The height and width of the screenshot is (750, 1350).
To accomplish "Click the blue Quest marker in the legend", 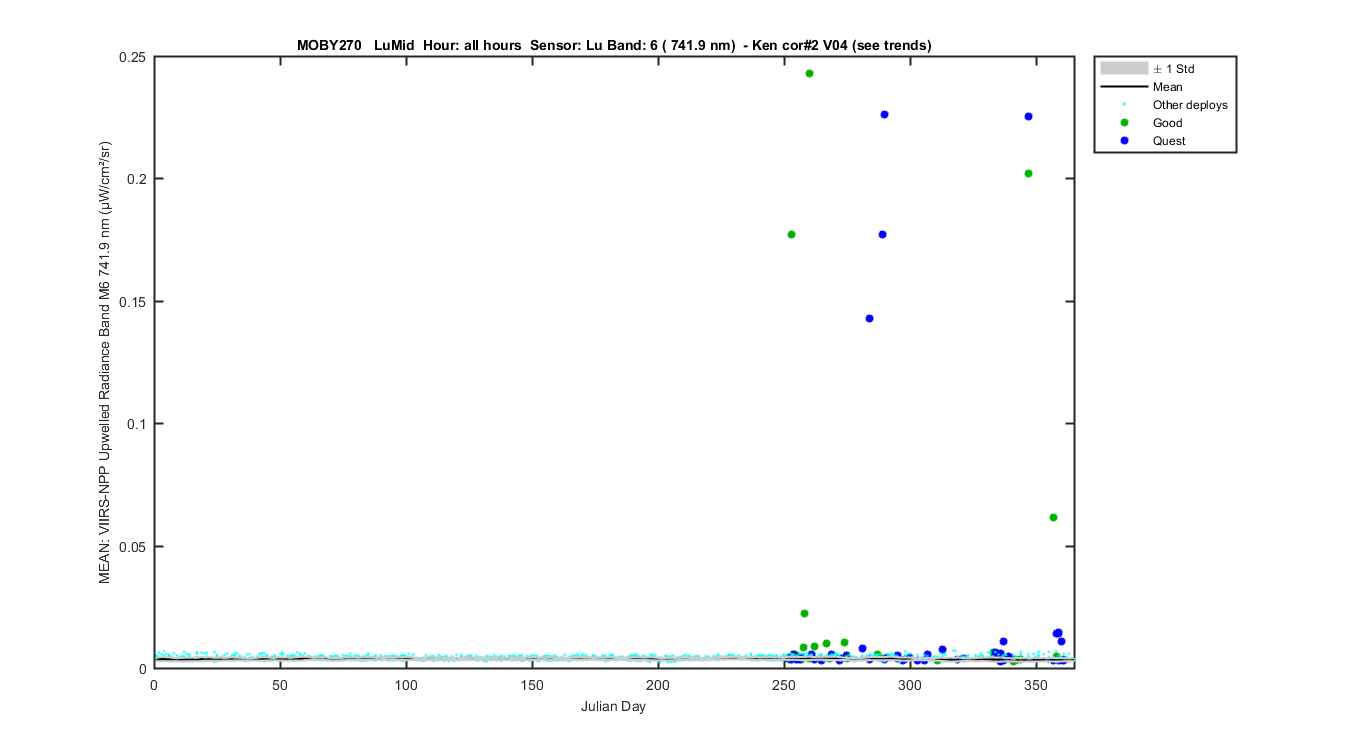I will click(1123, 141).
